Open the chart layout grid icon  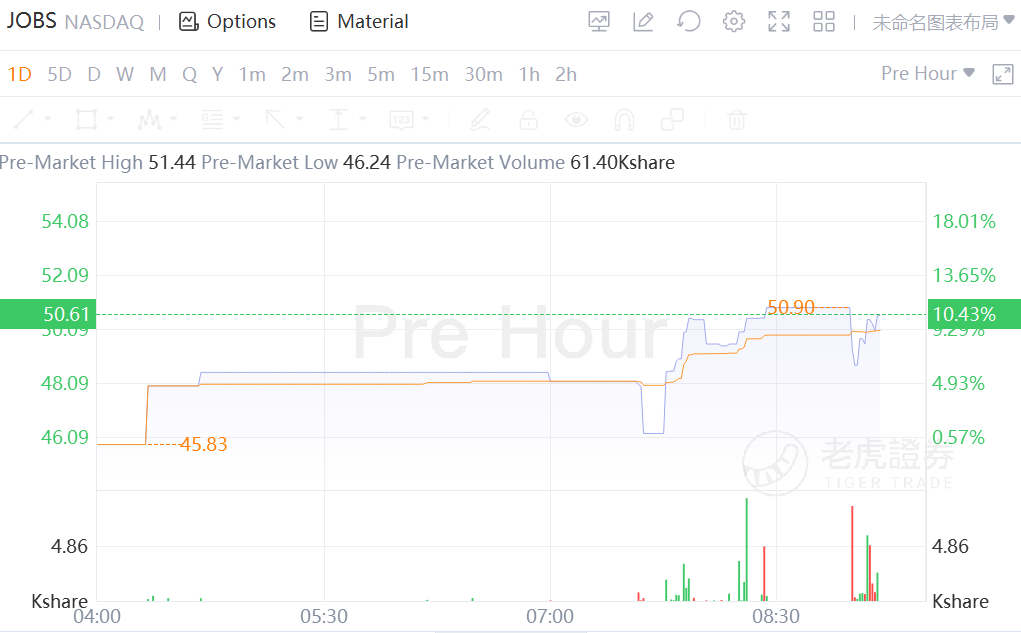point(824,22)
